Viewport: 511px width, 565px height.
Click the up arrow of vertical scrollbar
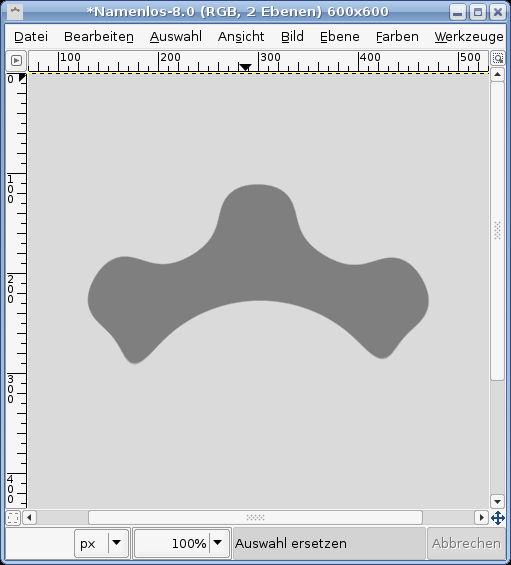click(x=497, y=75)
